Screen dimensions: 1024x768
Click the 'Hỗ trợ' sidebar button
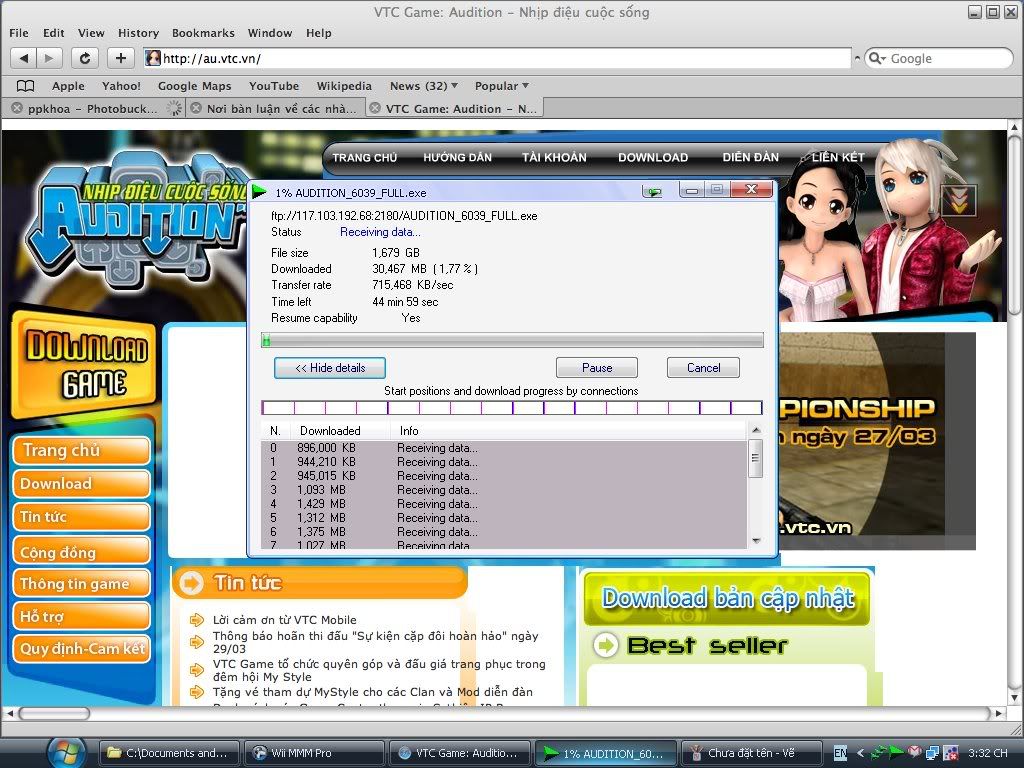(x=82, y=616)
